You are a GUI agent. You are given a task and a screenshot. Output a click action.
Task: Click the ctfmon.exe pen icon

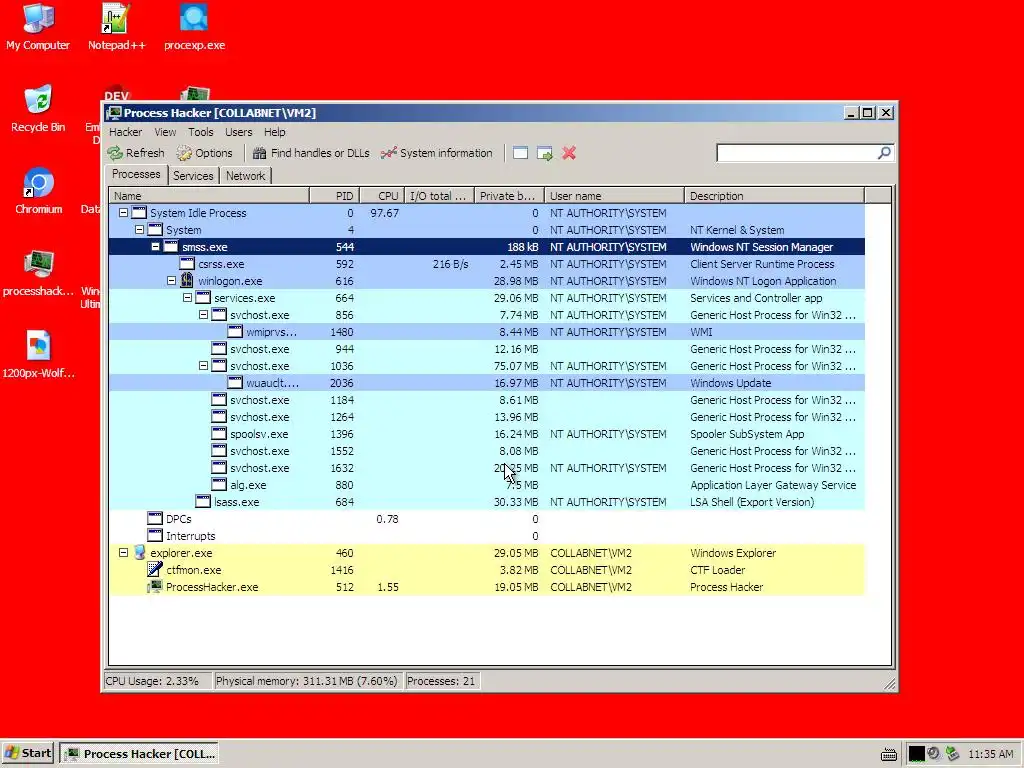(155, 569)
